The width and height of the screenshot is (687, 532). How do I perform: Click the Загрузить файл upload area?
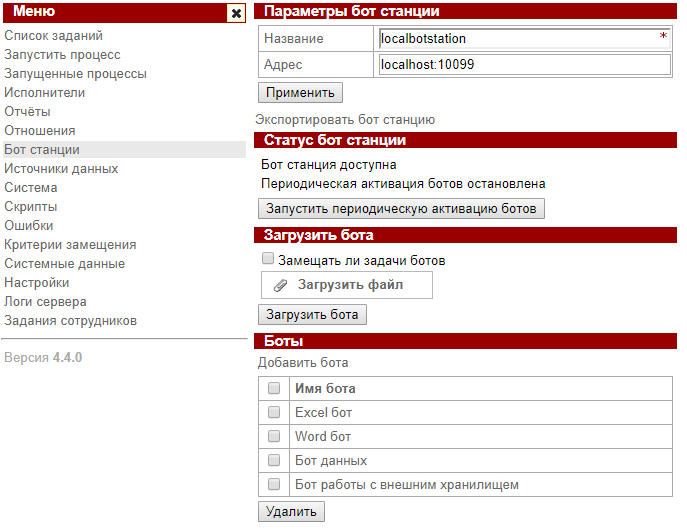point(347,285)
